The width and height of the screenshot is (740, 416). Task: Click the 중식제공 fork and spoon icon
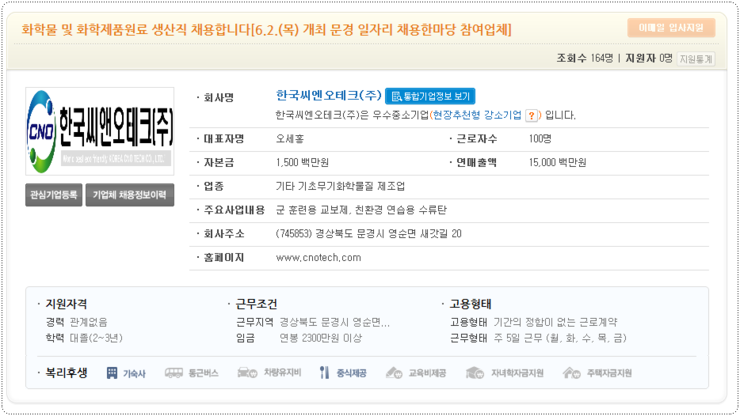point(324,373)
